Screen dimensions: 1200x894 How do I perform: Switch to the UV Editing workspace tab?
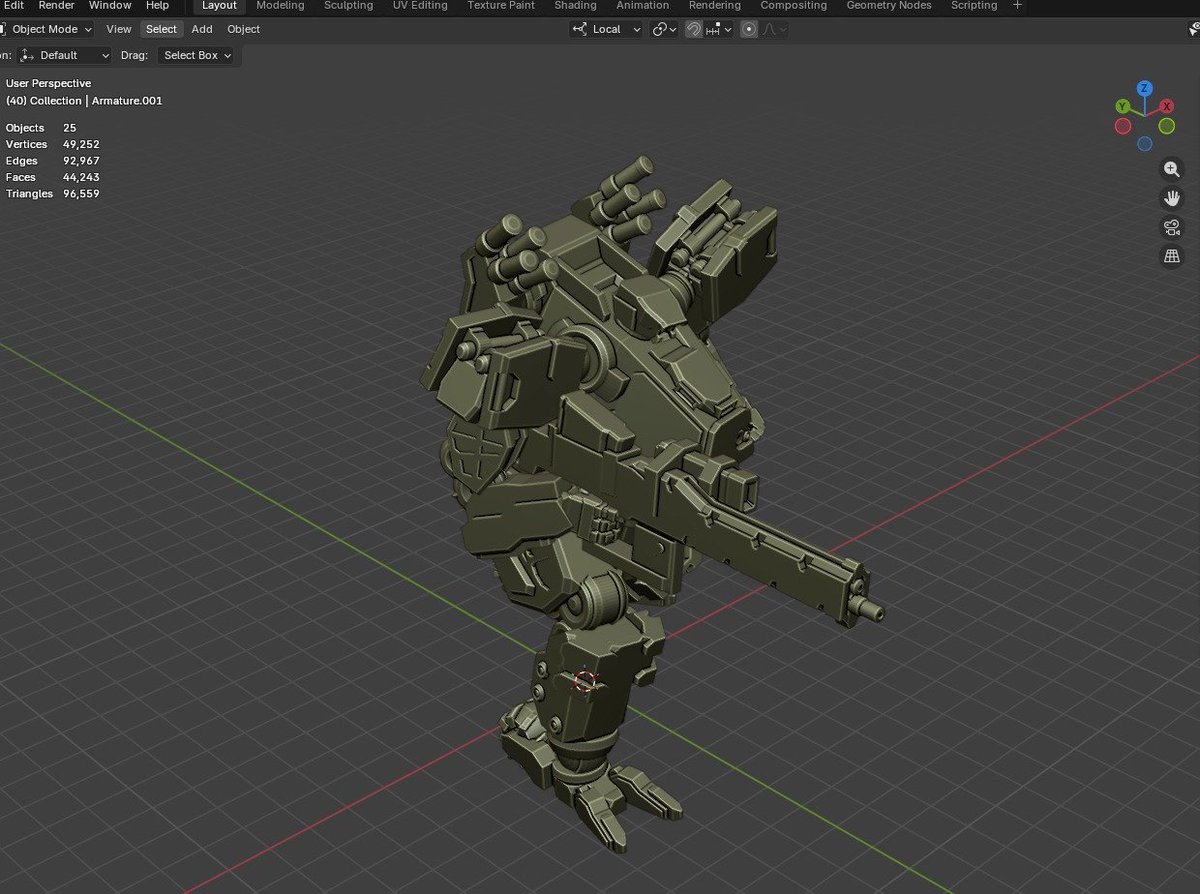pos(420,6)
